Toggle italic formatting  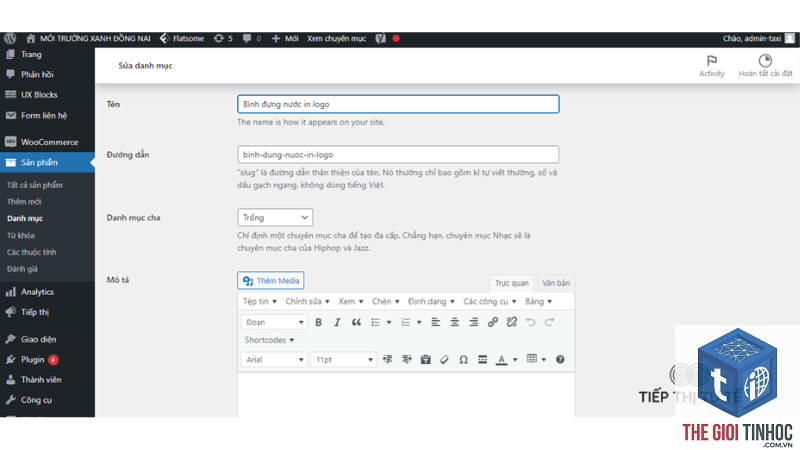click(337, 322)
